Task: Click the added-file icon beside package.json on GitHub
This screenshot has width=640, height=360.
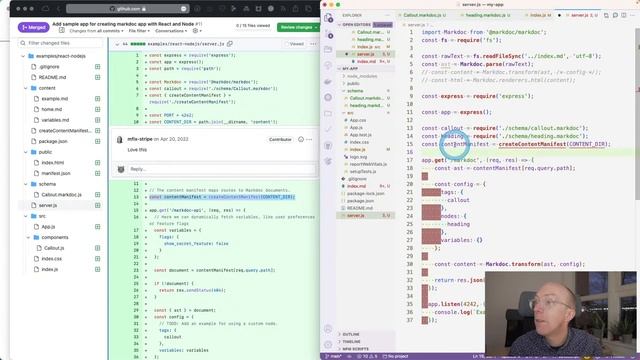Action: pyautogui.click(x=98, y=141)
